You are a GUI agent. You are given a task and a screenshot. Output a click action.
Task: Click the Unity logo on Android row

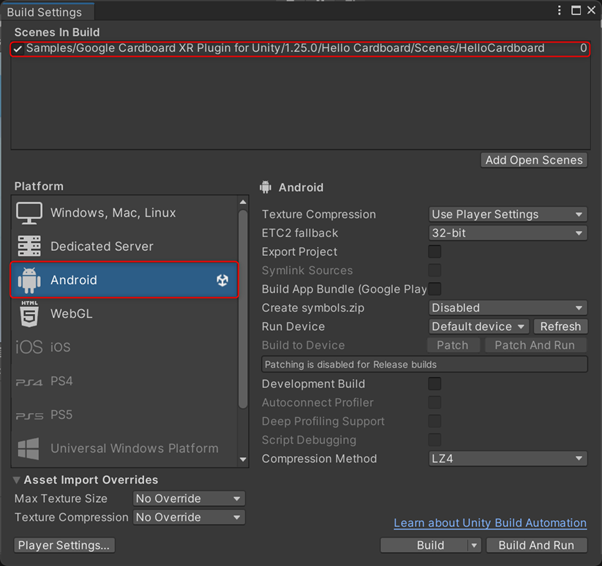point(222,280)
